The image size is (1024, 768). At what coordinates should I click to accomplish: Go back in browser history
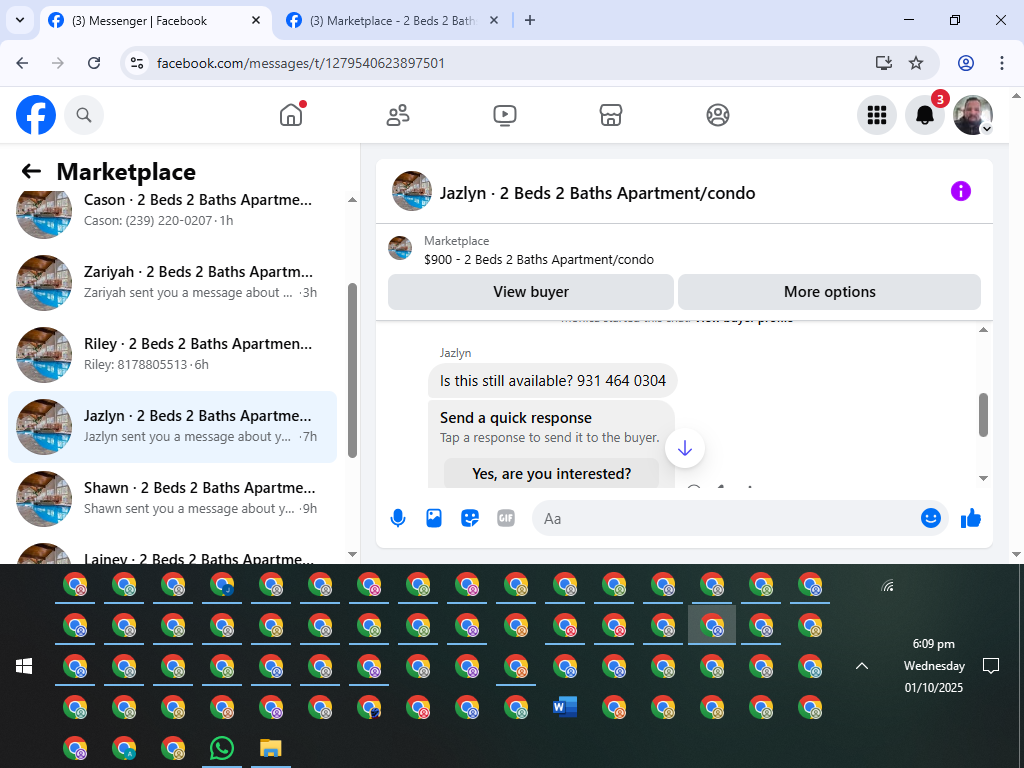click(x=22, y=63)
